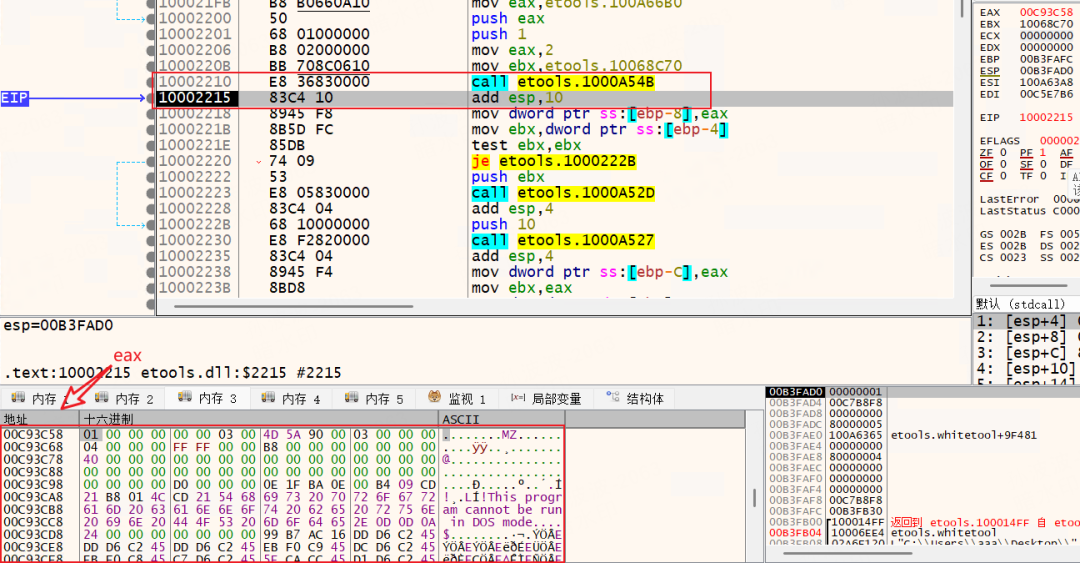Image resolution: width=1080 pixels, height=563 pixels.
Task: Select stack entry 00B3FAD0
Action: click(x=796, y=392)
